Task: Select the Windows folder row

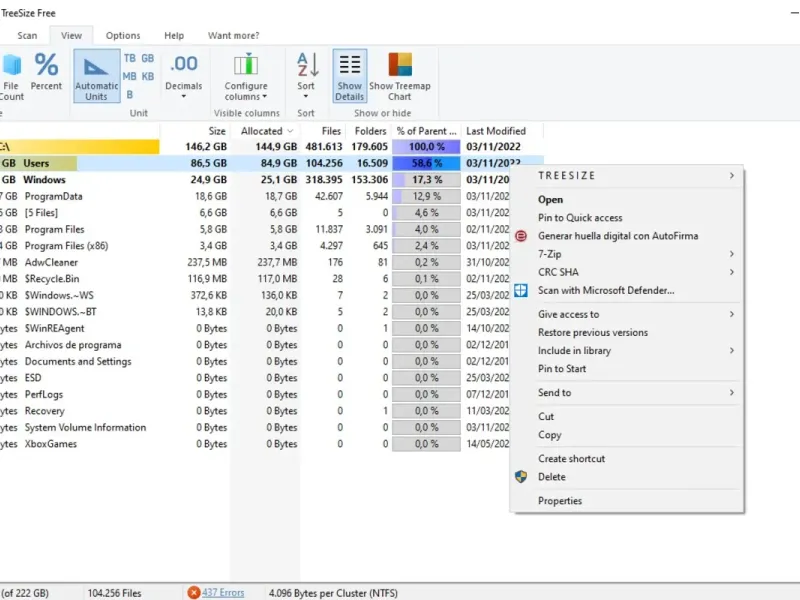Action: click(x=255, y=180)
